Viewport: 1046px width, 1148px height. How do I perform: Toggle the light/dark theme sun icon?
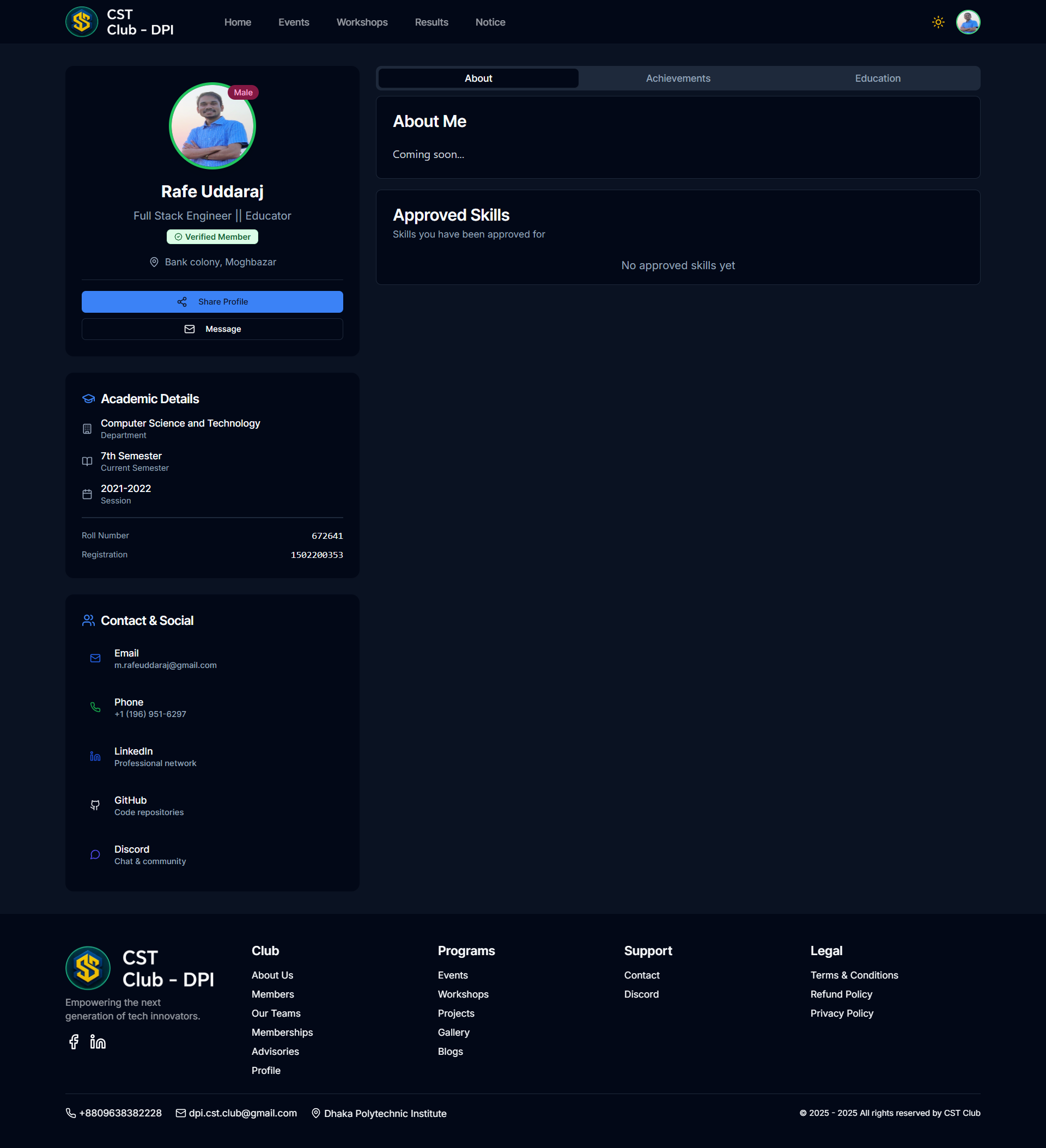938,22
